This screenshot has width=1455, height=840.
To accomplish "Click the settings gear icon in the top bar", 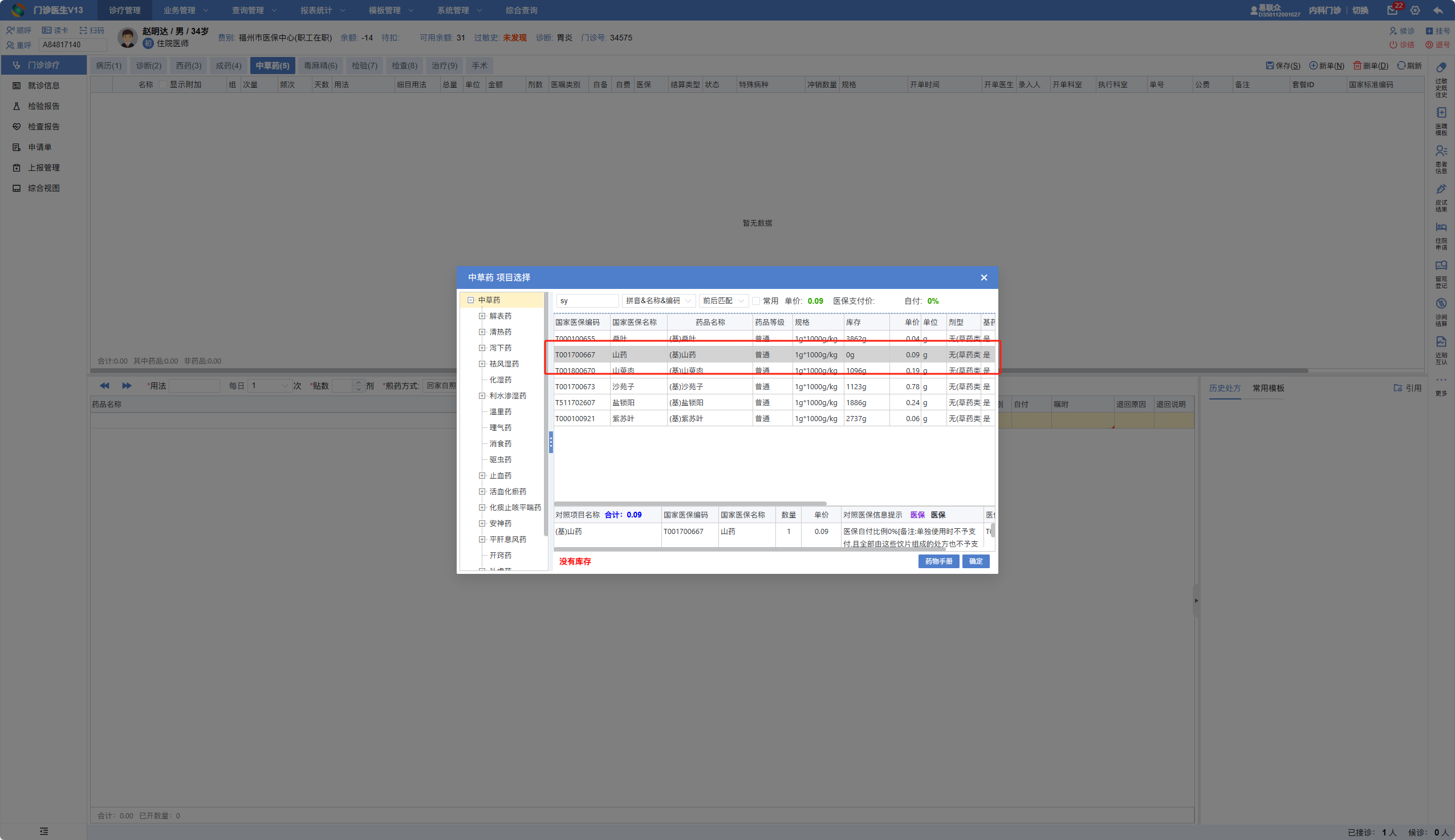I will (x=1415, y=10).
